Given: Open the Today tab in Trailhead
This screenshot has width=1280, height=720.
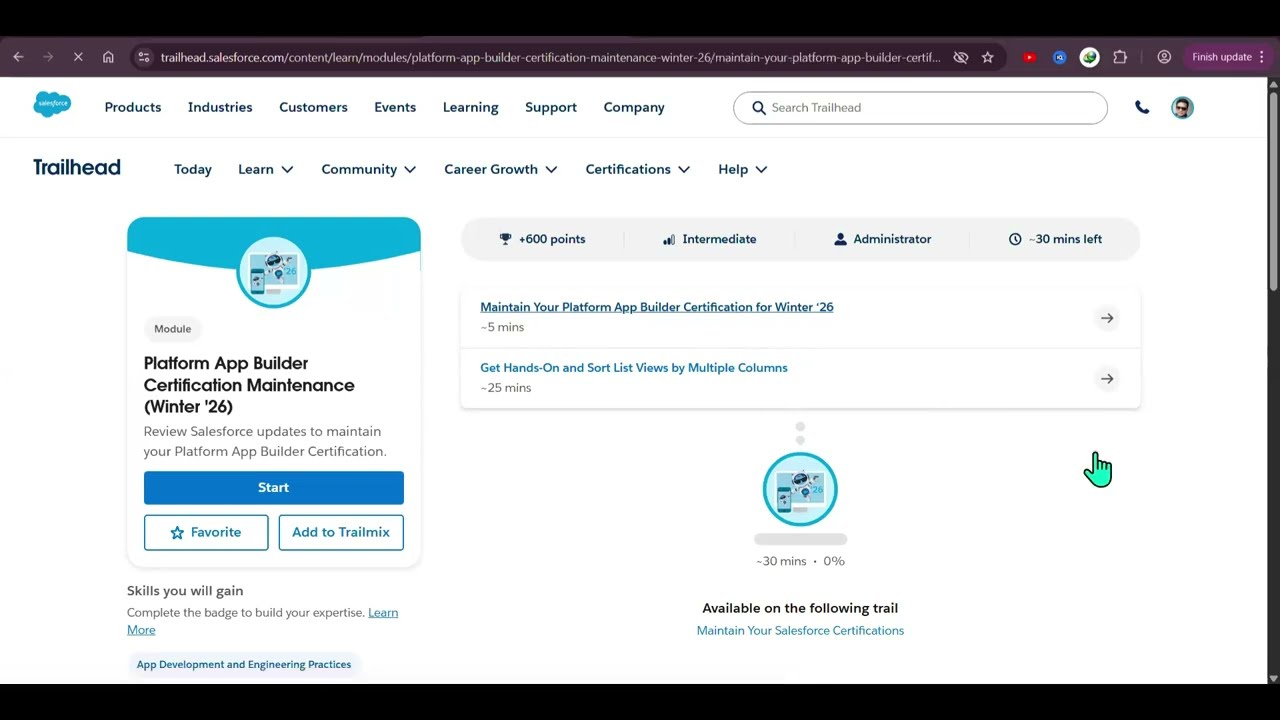Looking at the screenshot, I should tap(193, 169).
